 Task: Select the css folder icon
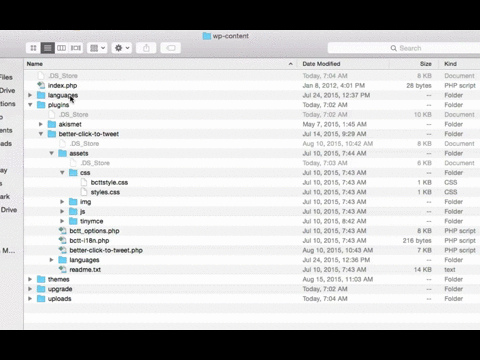[x=73, y=173]
